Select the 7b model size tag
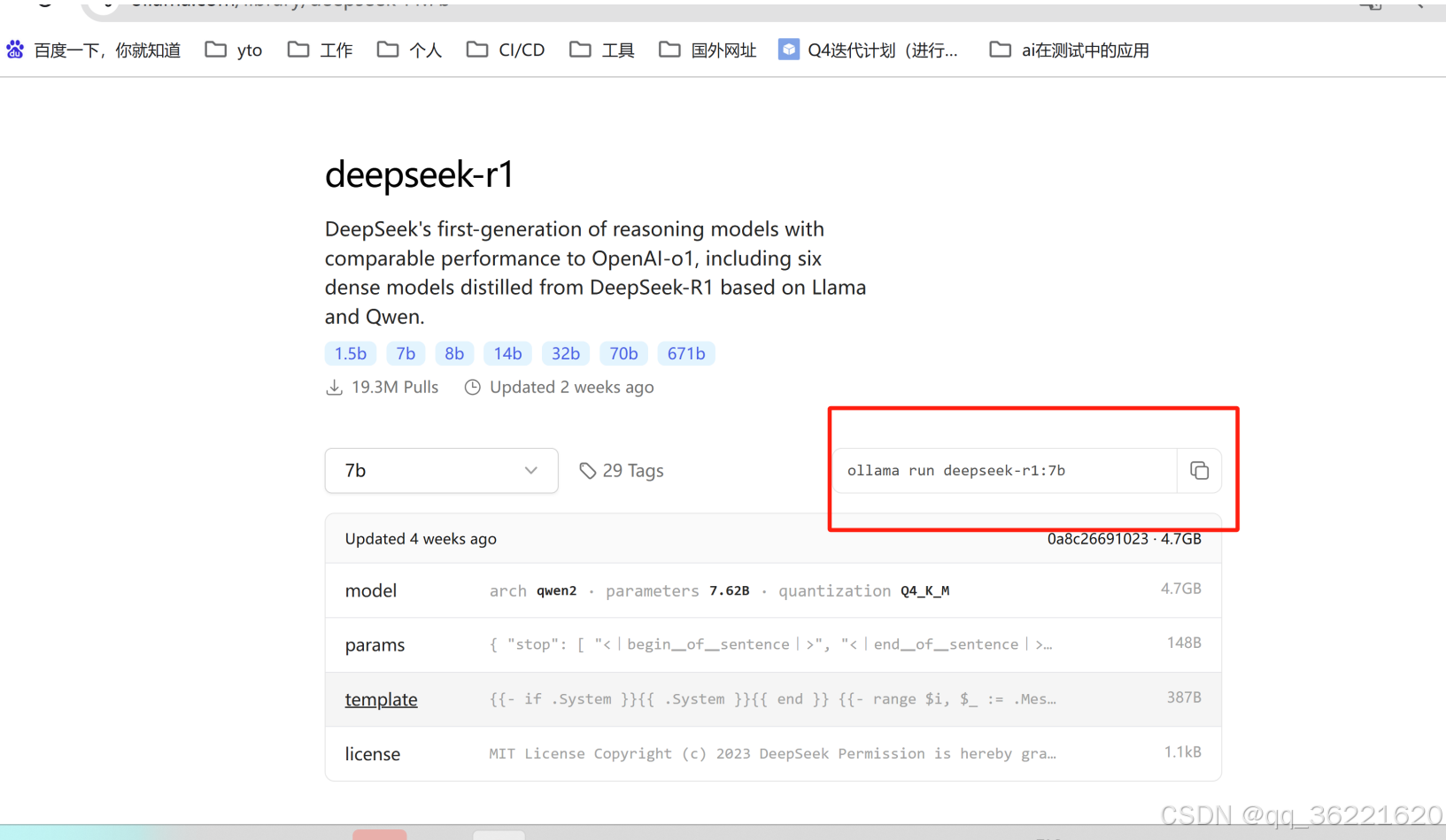This screenshot has height=840, width=1446. click(406, 353)
